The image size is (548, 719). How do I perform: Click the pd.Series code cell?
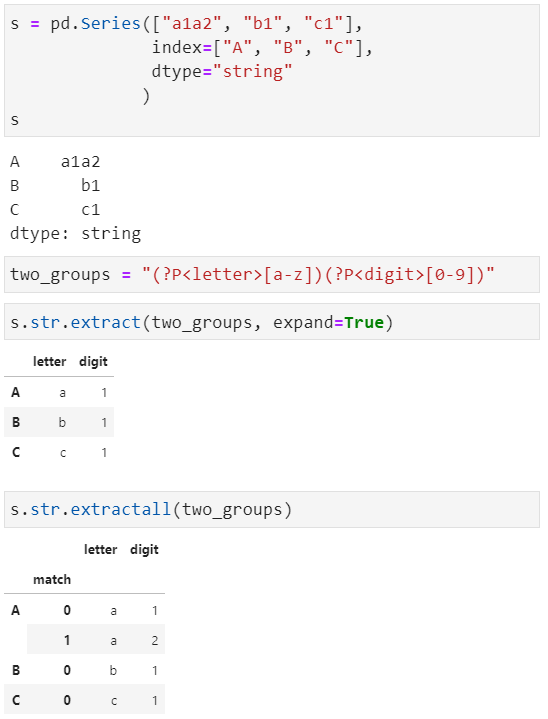(x=272, y=71)
